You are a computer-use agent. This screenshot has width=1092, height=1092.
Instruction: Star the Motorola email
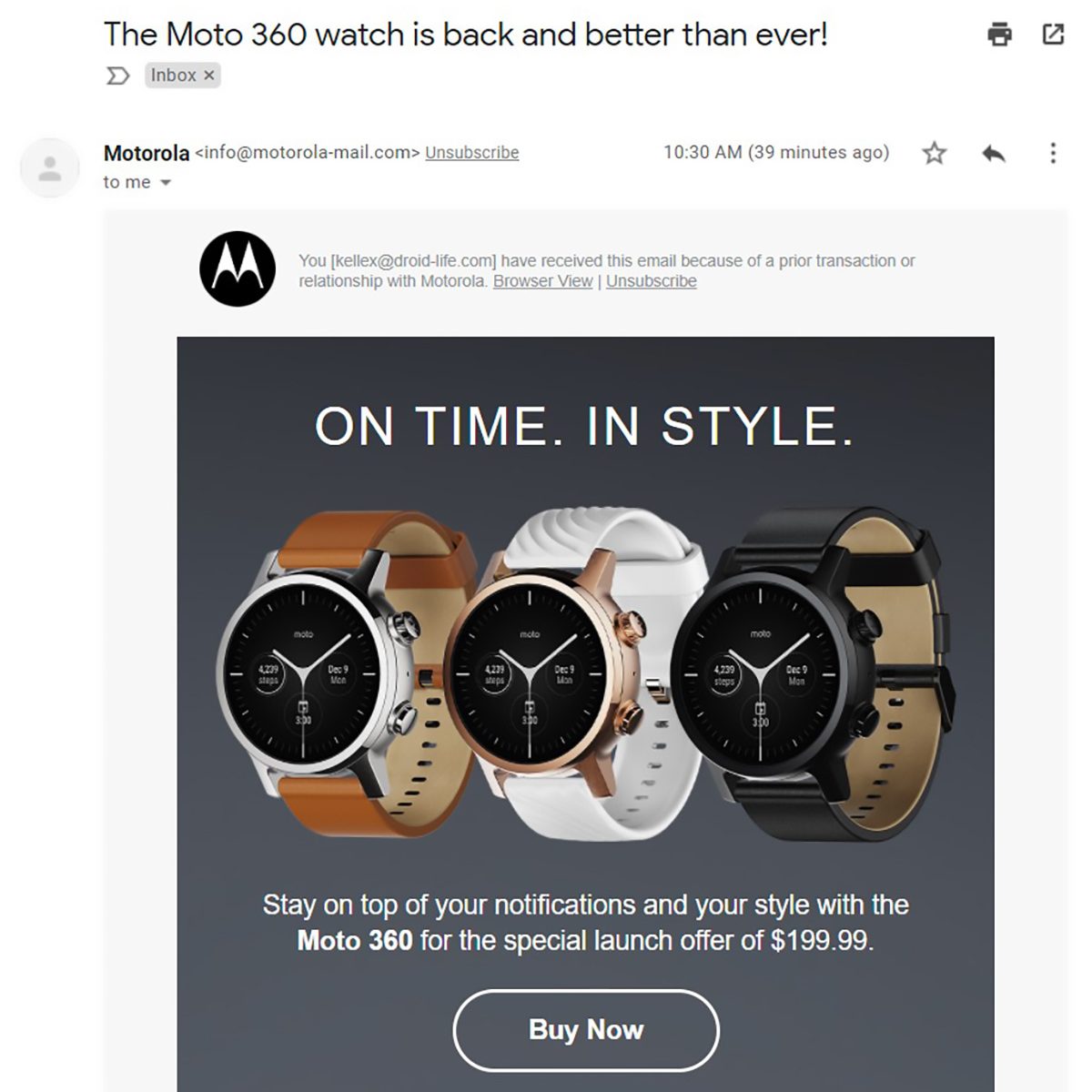pos(935,153)
